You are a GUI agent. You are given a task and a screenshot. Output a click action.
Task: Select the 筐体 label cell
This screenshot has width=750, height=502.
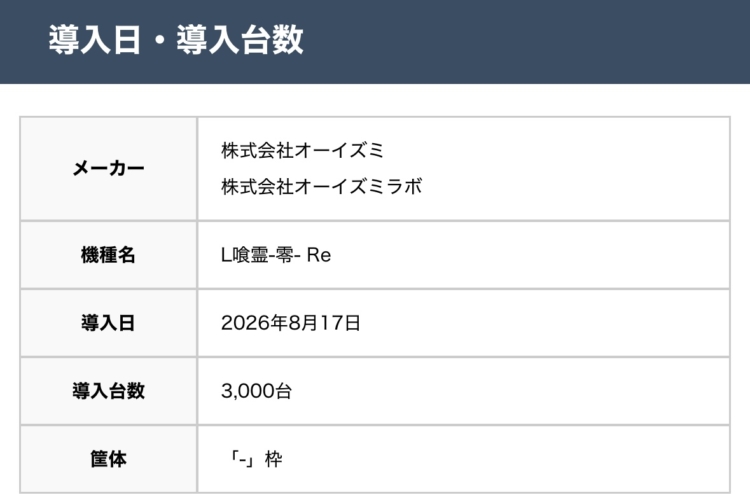pos(109,459)
